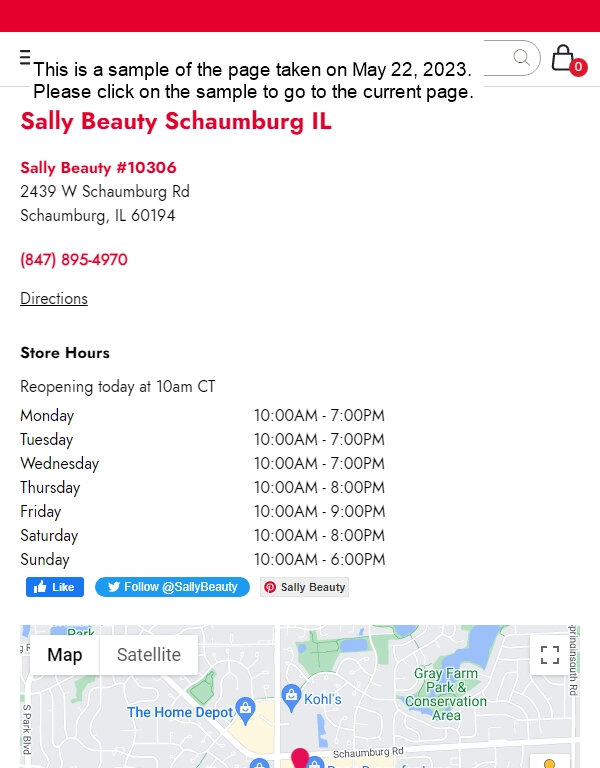Click The Home Depot map marker

click(245, 710)
